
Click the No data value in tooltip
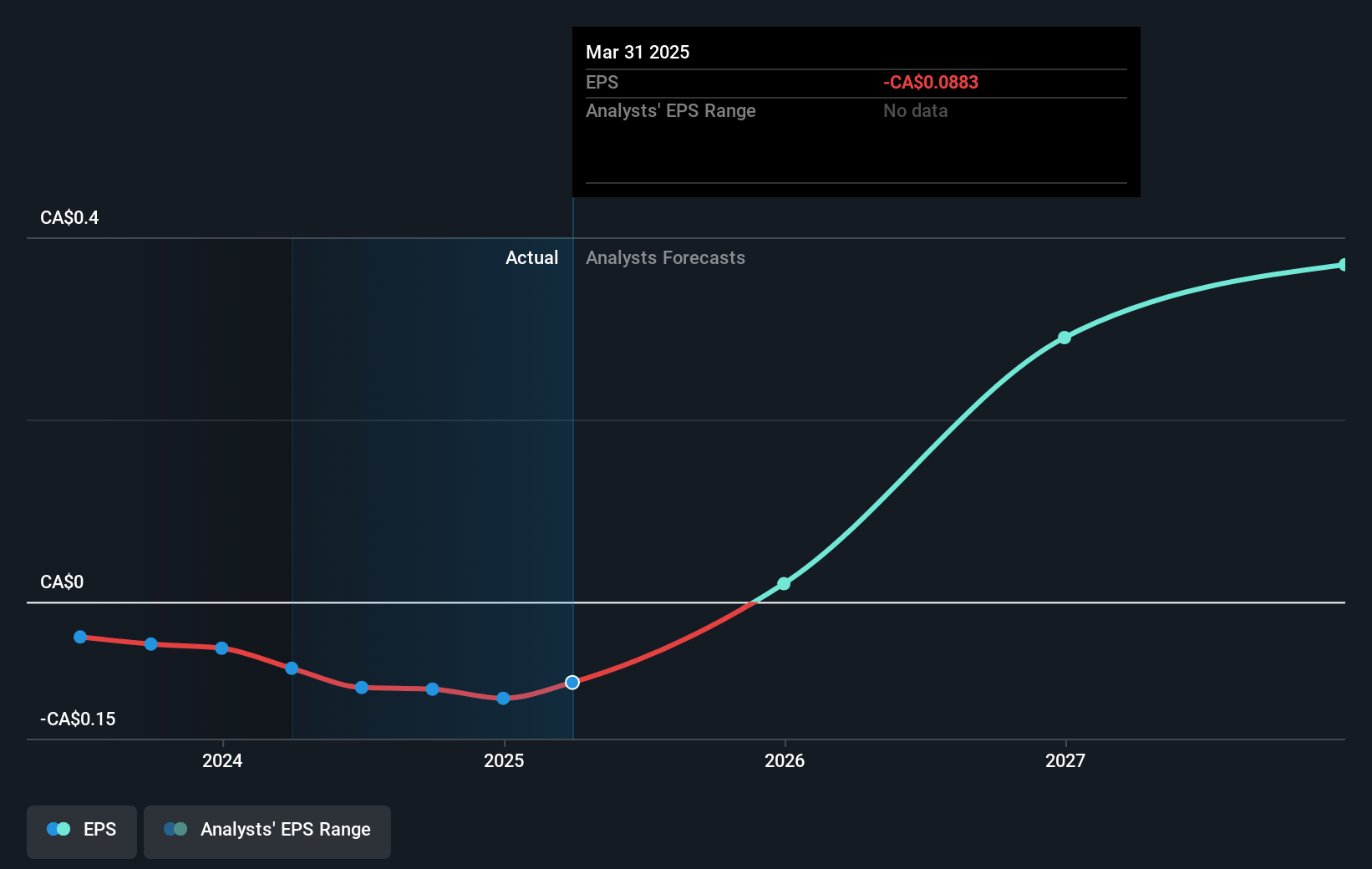point(916,111)
